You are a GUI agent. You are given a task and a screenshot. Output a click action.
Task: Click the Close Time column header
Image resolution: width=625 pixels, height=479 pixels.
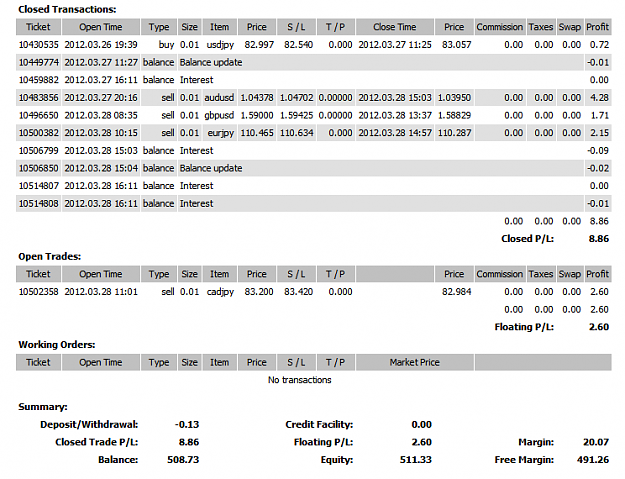point(395,27)
